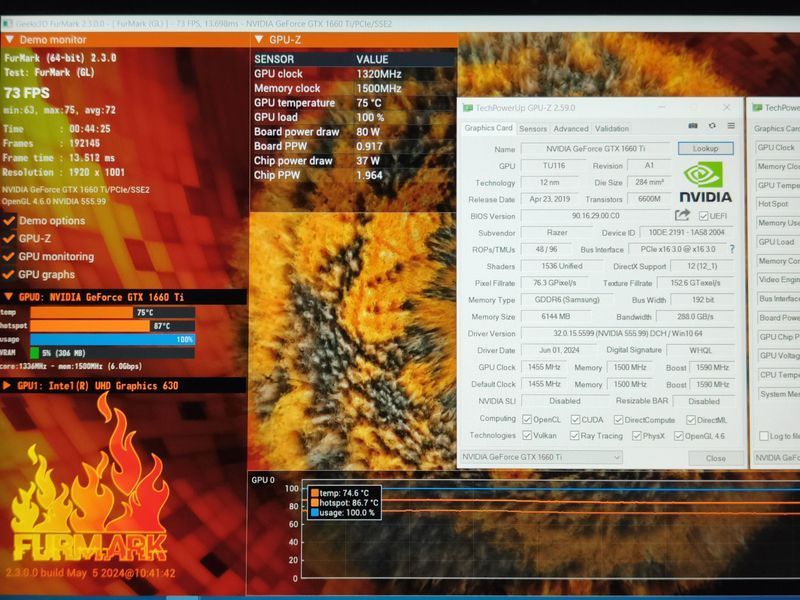Click the Close button in GPU-Z

pyautogui.click(x=715, y=458)
